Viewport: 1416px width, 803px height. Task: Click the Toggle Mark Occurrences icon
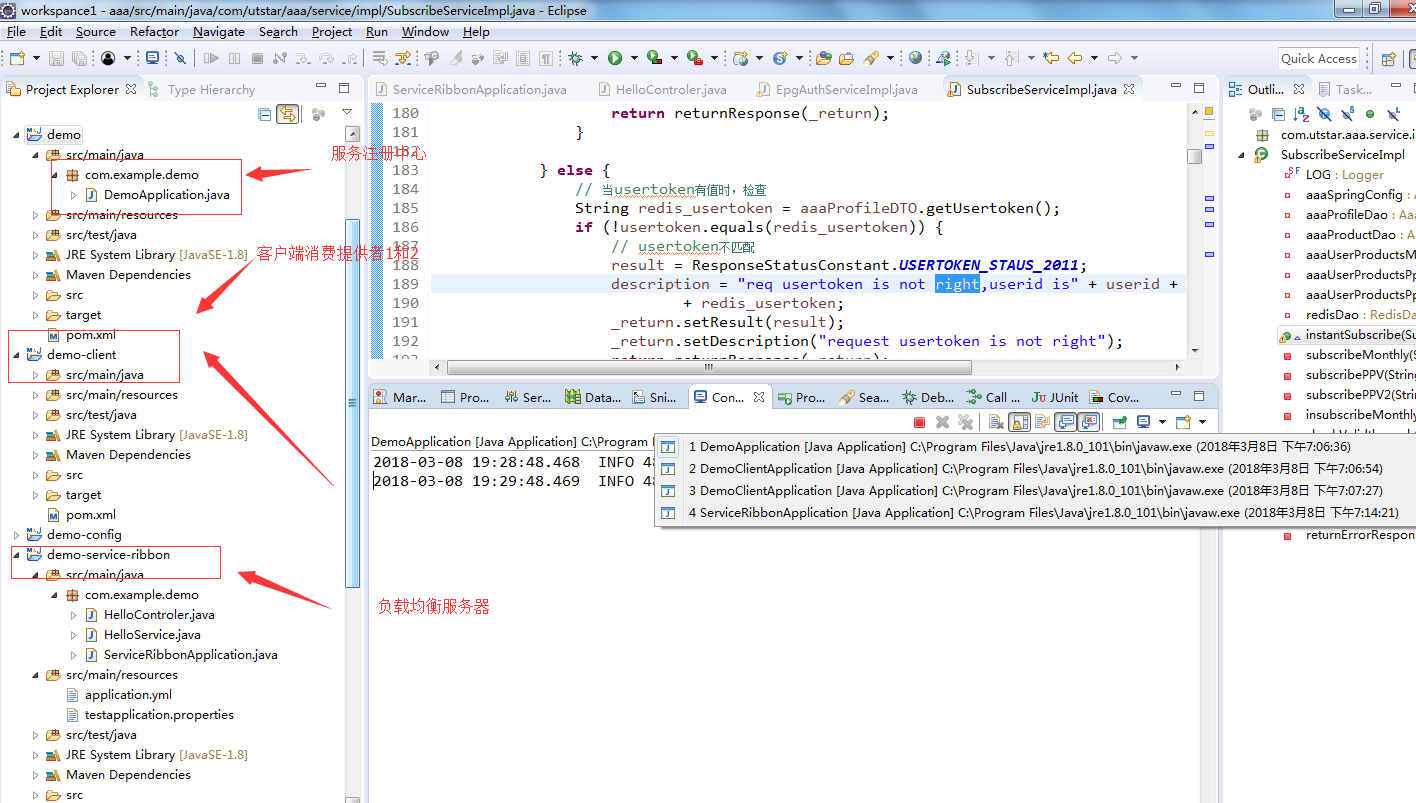click(x=454, y=58)
